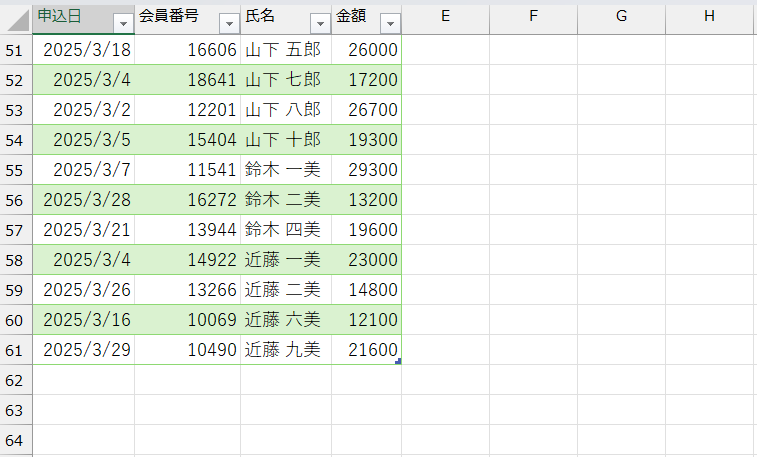Click the 申込日 column header cell

[x=84, y=19]
